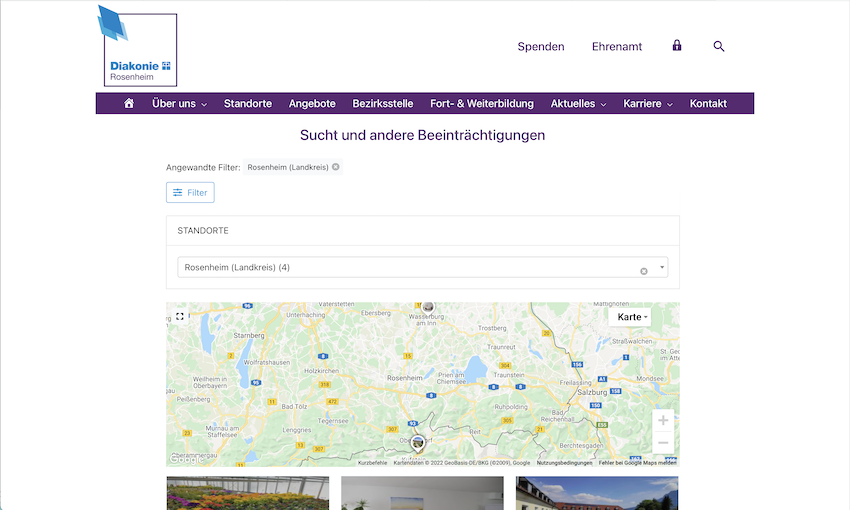This screenshot has width=850, height=510.
Task: Zoom out on the map
Action: coord(663,442)
